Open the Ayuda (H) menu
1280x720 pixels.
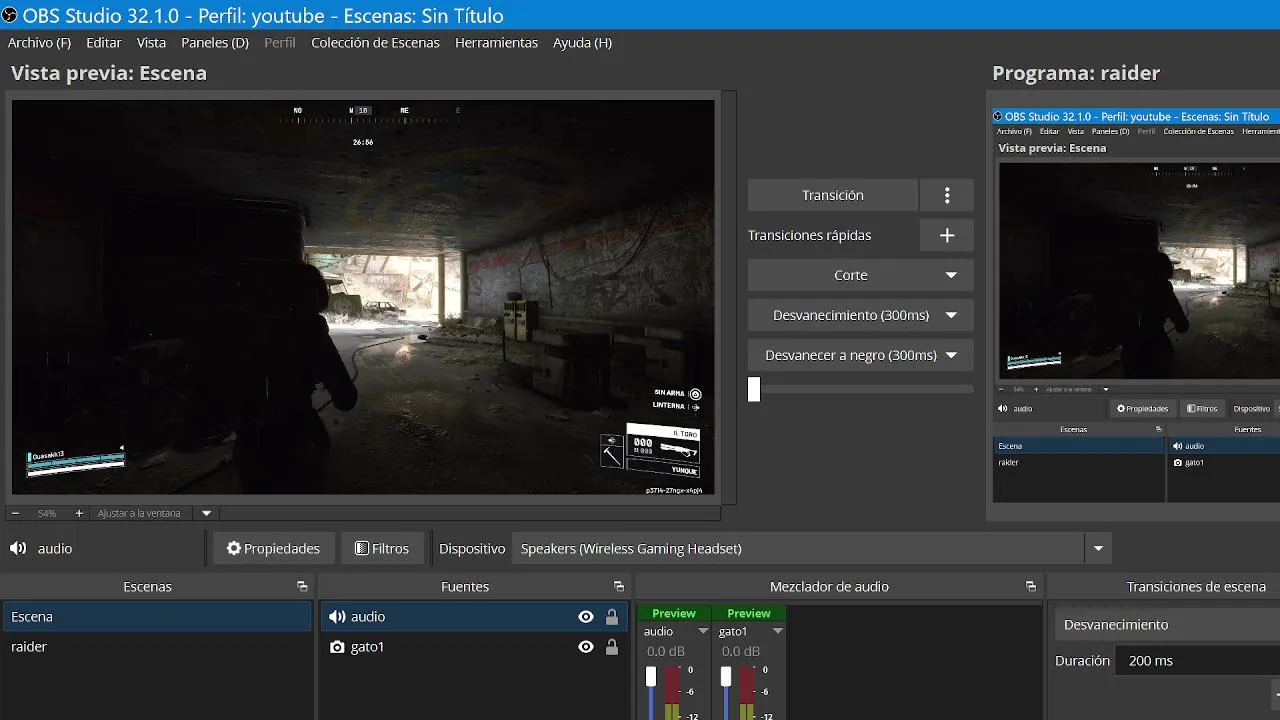pos(582,43)
